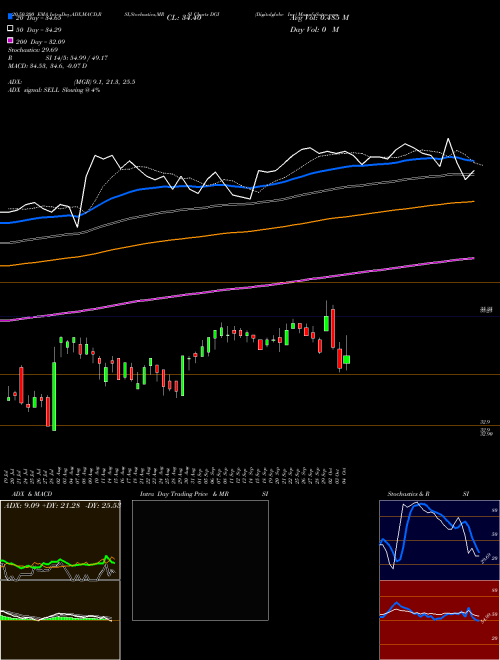Click the magenta 200 Day legend swatch

coord(10,41)
